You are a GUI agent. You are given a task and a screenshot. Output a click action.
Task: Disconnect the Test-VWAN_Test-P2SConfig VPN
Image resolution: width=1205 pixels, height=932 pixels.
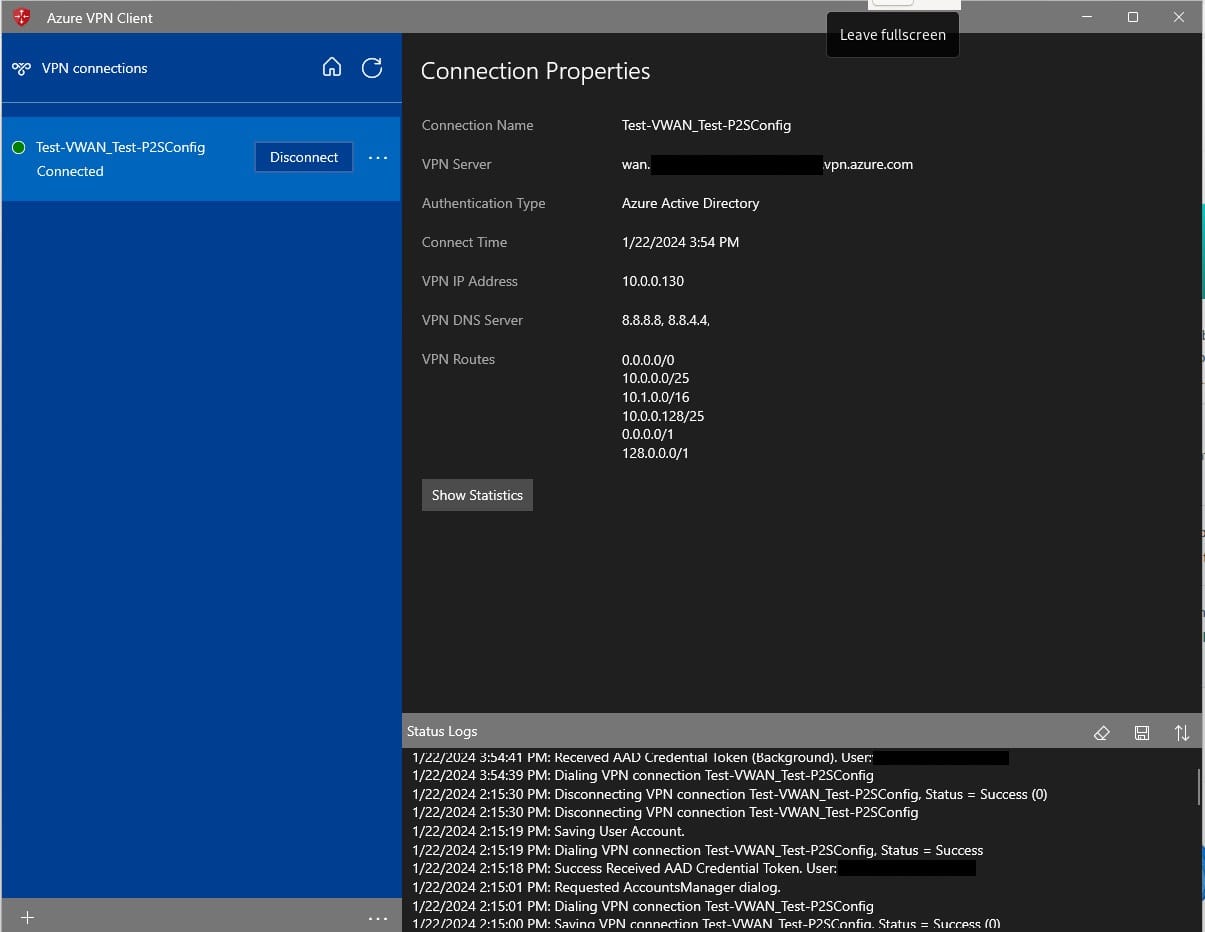(304, 157)
